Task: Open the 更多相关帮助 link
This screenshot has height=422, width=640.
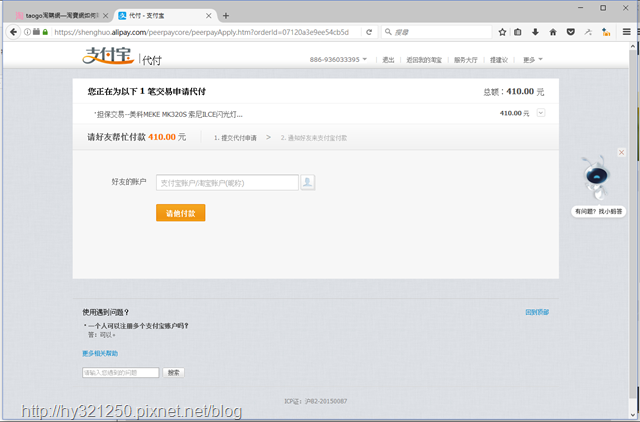Action: (100, 353)
